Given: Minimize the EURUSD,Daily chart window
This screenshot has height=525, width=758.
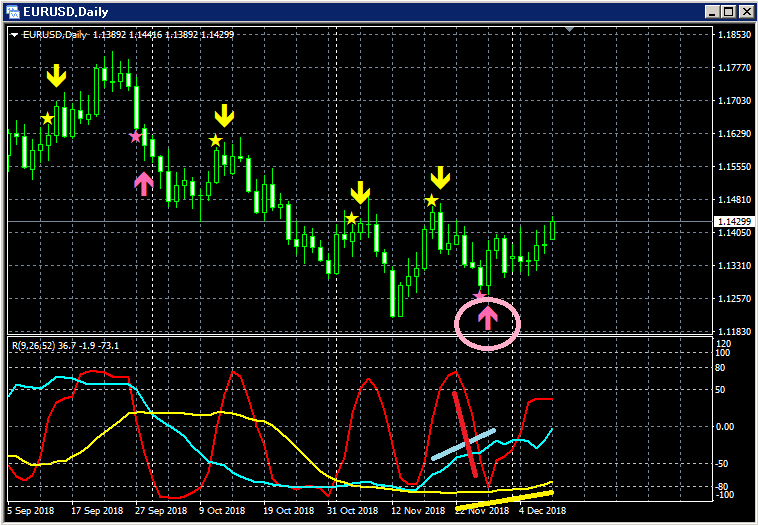Looking at the screenshot, I should pos(712,12).
